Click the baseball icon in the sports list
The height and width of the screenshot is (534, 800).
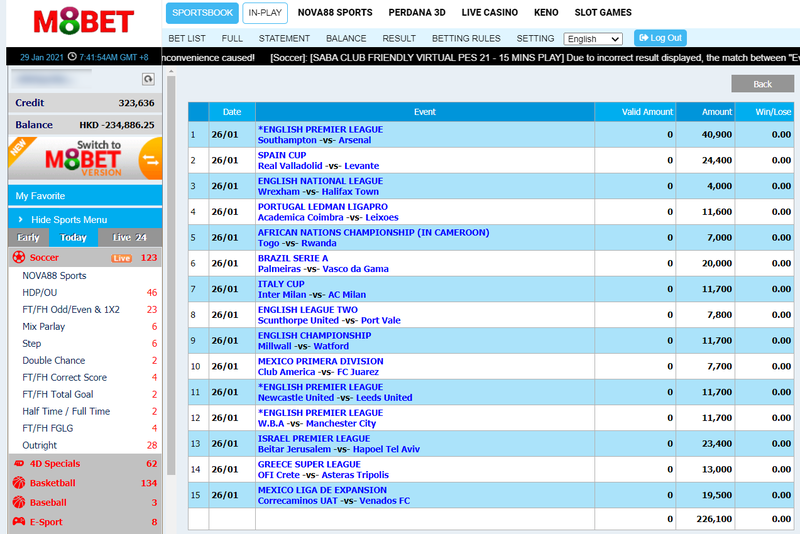[19, 502]
